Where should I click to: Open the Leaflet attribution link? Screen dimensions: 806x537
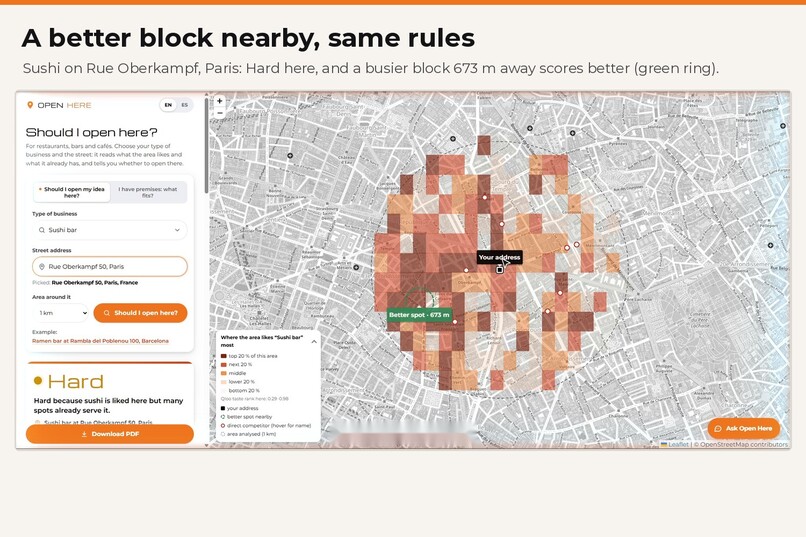674,445
